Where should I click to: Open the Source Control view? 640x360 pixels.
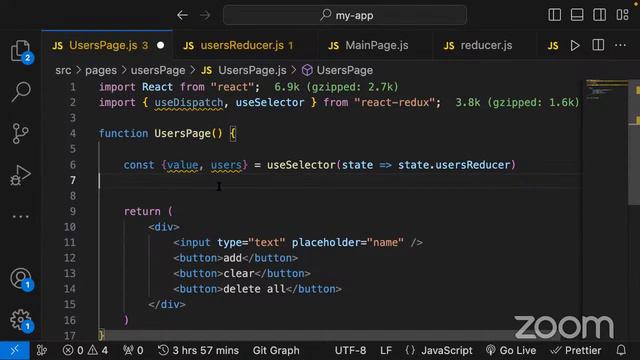coord(20,133)
